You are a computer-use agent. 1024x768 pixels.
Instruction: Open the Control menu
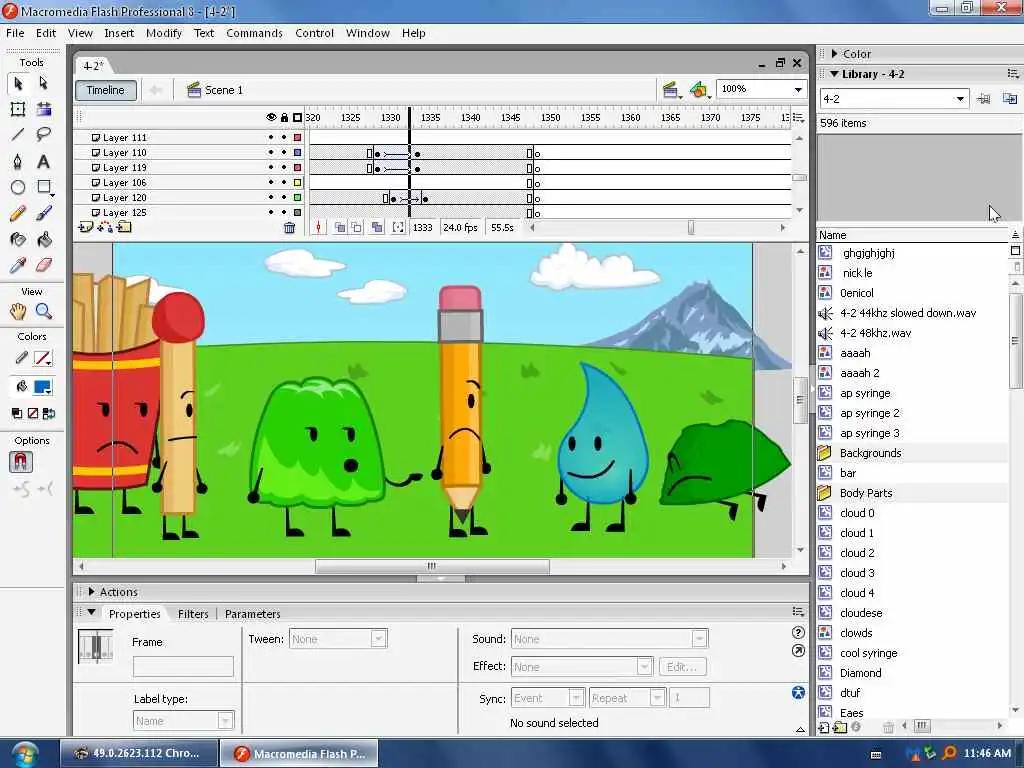[x=314, y=33]
